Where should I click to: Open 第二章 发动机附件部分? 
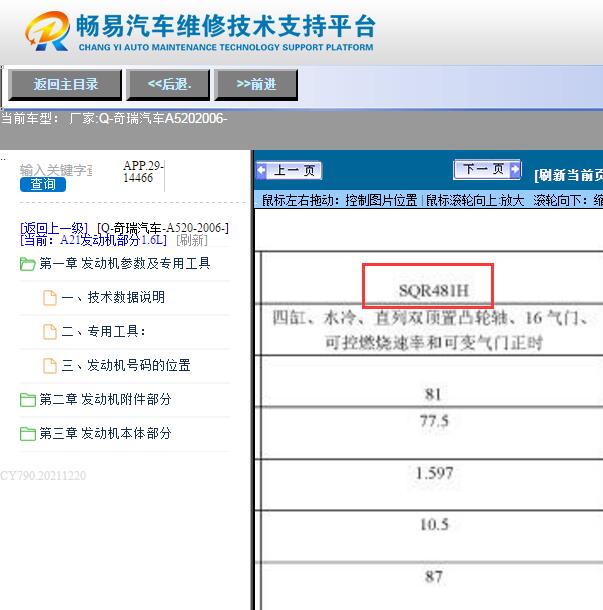pyautogui.click(x=105, y=399)
